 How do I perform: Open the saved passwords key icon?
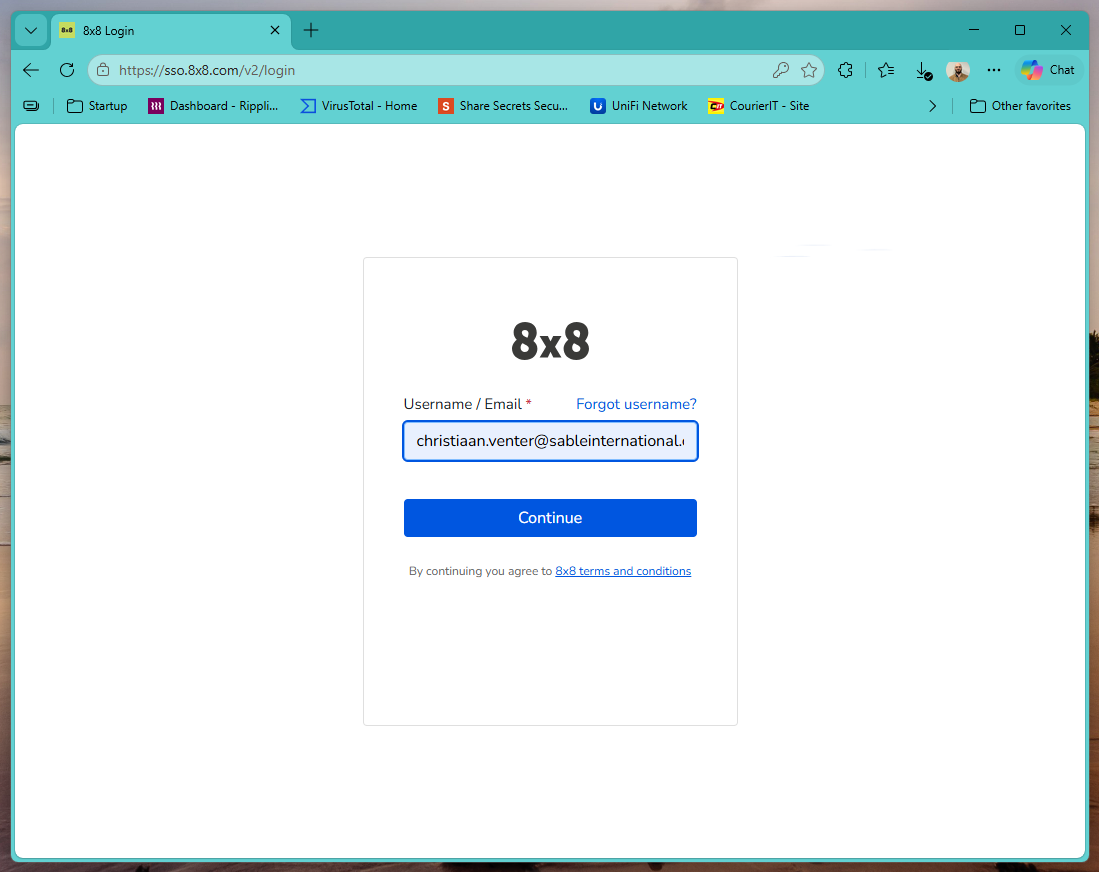tap(781, 70)
